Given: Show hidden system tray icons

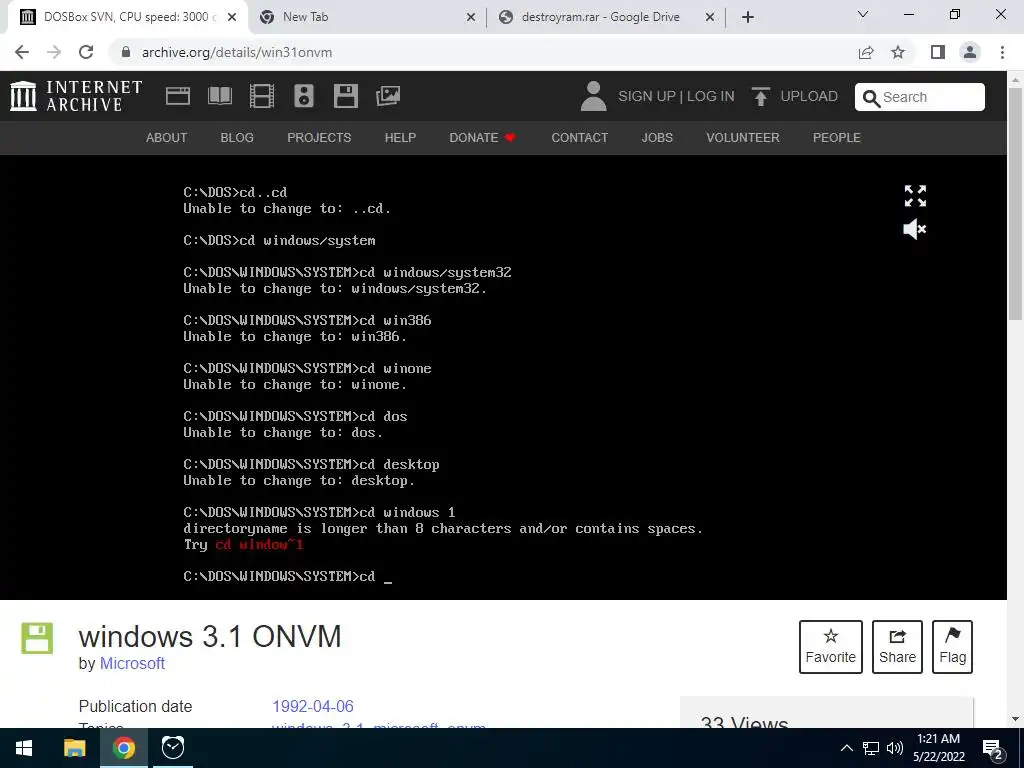Looking at the screenshot, I should tap(846, 748).
